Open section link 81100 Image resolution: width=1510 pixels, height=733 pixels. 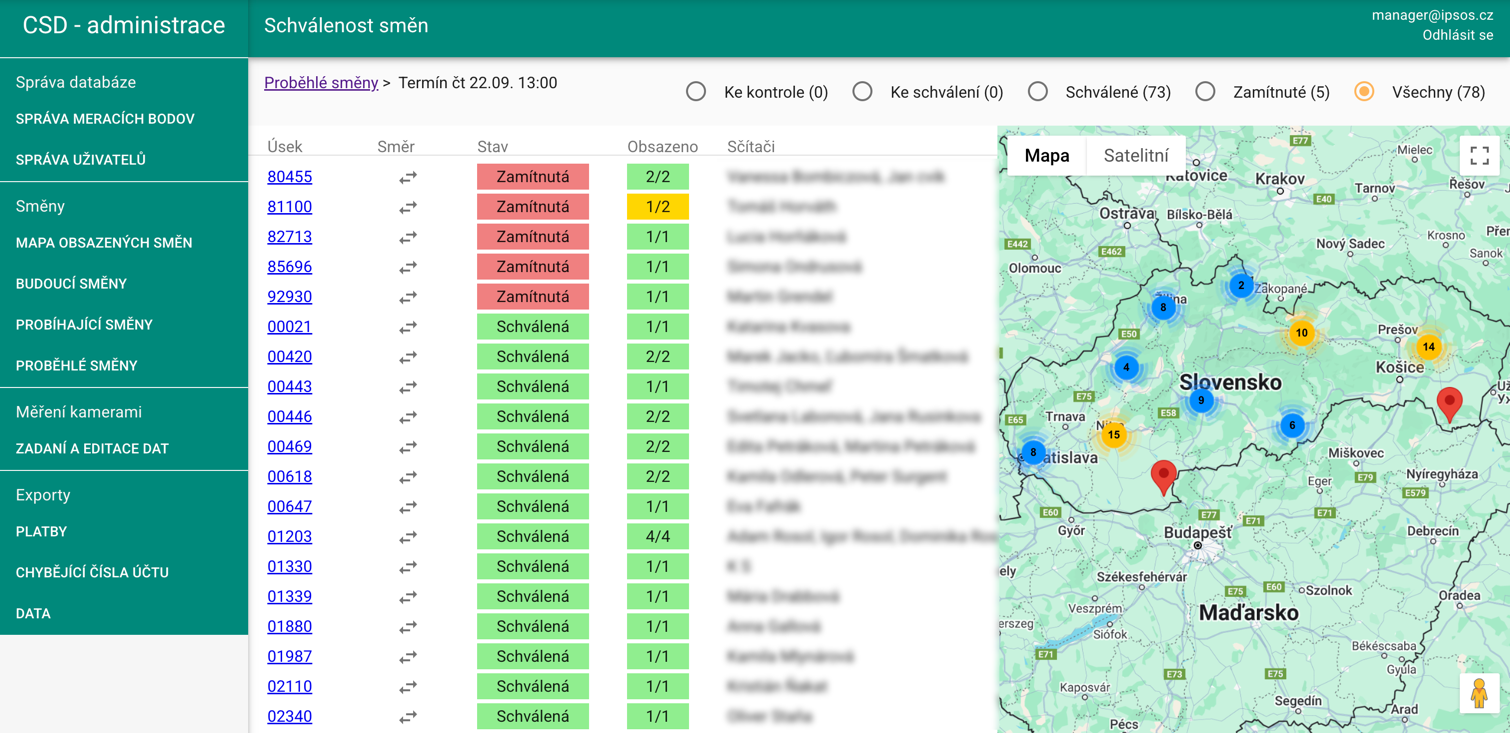pyautogui.click(x=289, y=207)
